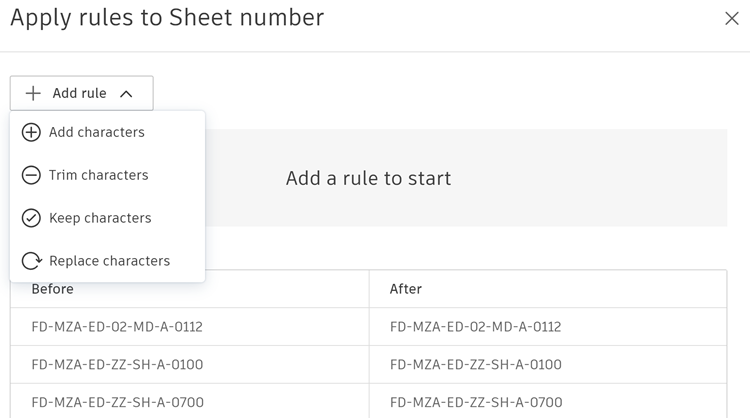This screenshot has height=418, width=750.
Task: Click the Keep characters checkmark icon
Action: pos(31,218)
